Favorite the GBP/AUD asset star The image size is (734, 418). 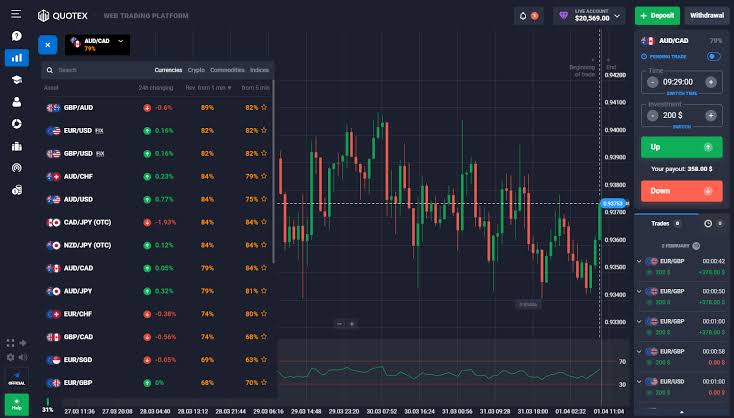click(264, 107)
